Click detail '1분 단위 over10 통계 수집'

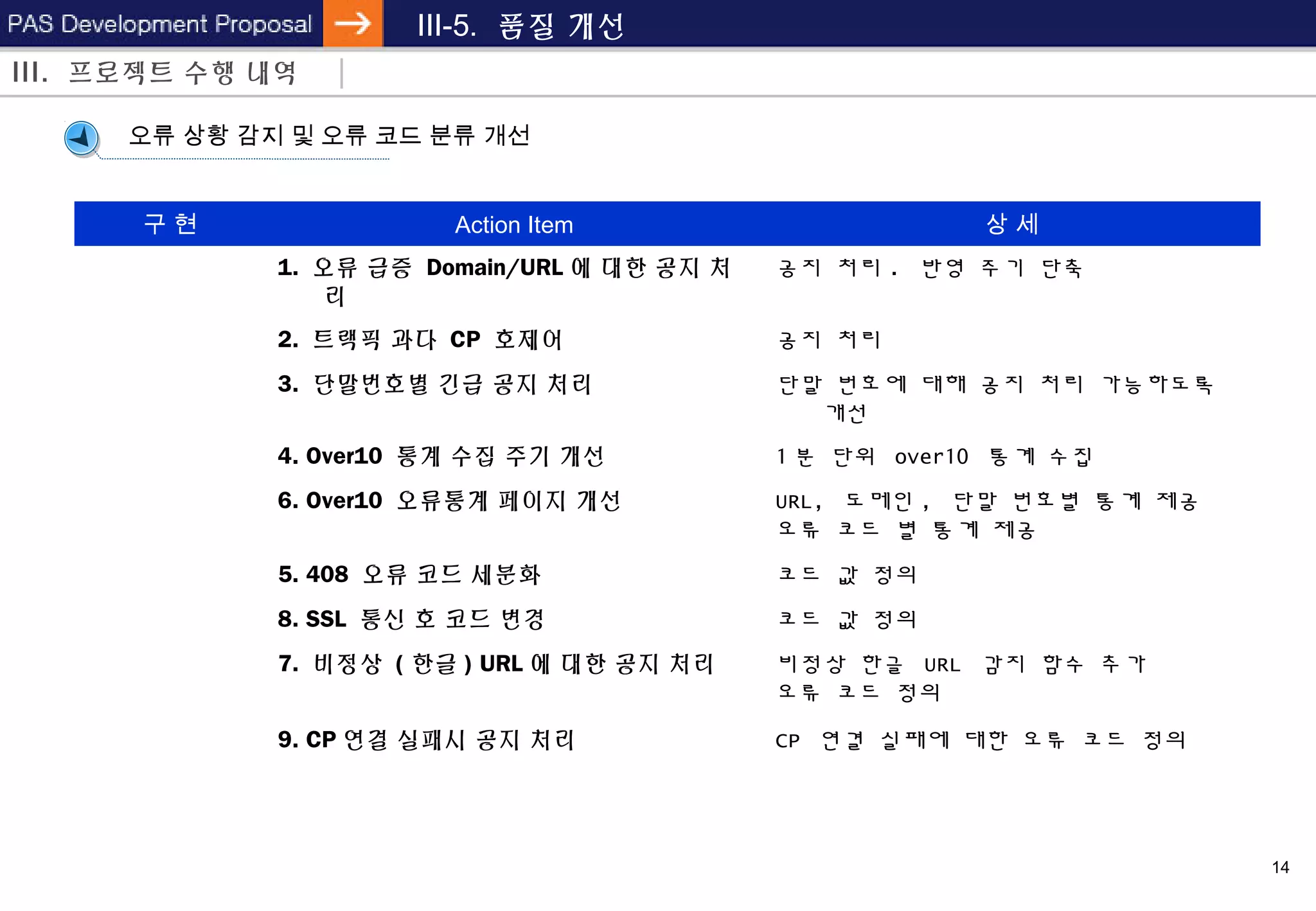934,456
